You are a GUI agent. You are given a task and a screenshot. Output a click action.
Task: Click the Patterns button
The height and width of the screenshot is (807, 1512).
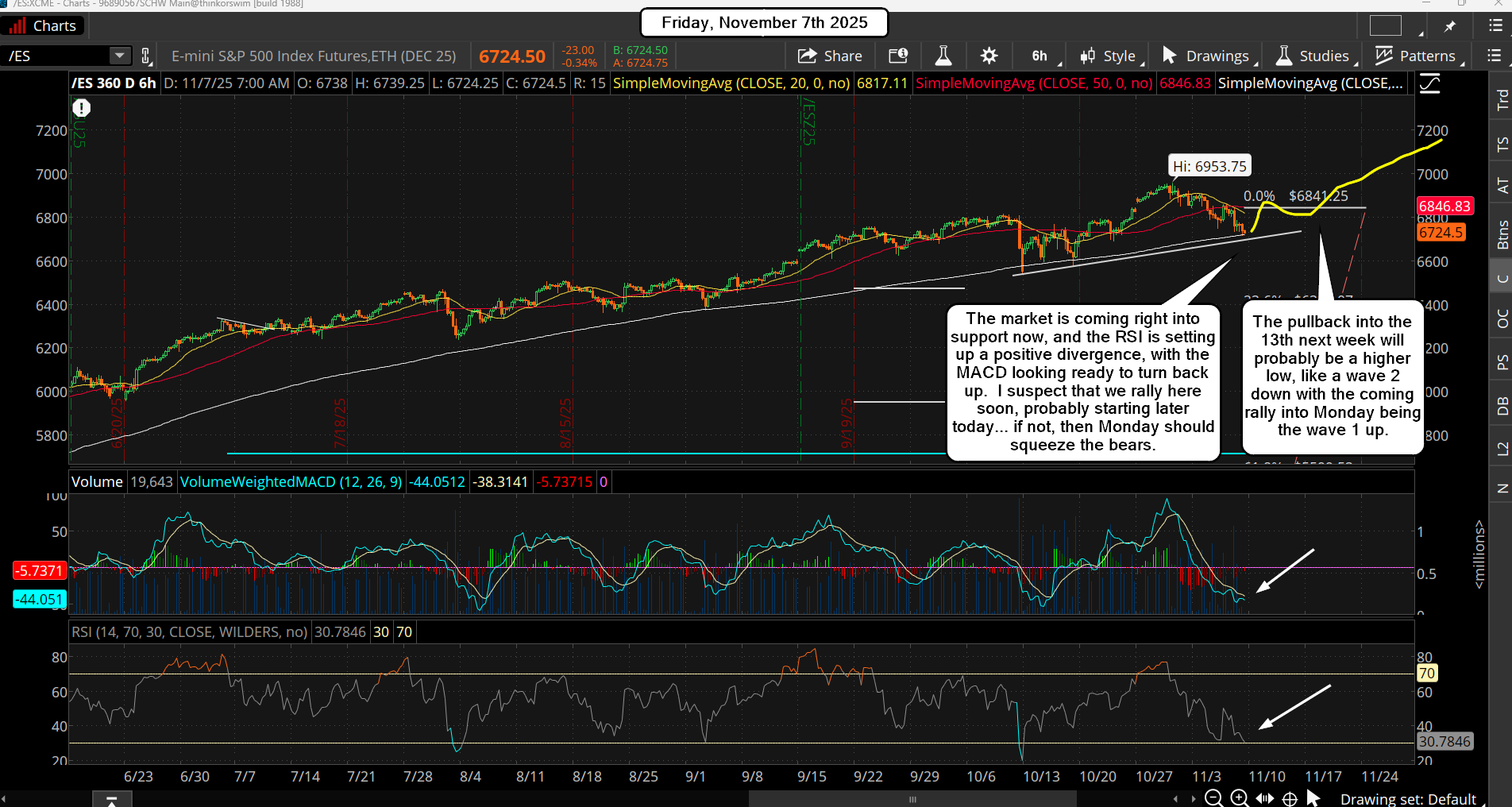1417,56
